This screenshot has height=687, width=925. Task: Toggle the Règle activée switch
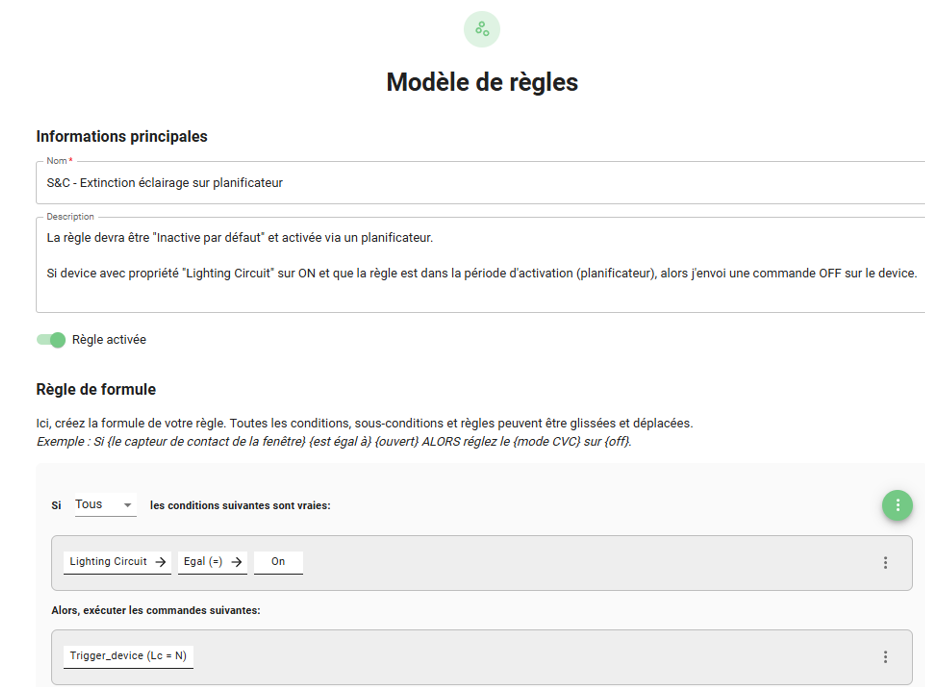51,340
